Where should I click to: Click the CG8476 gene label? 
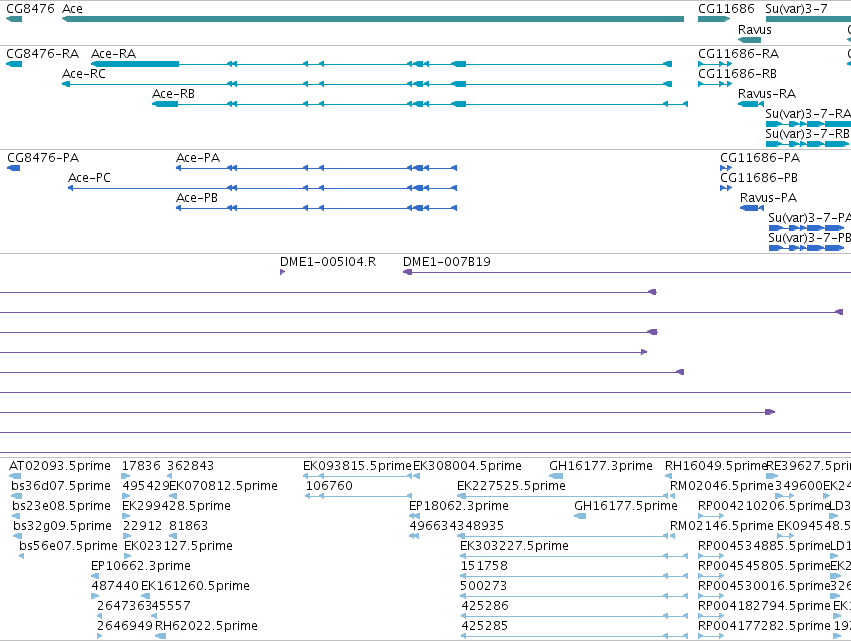click(30, 9)
